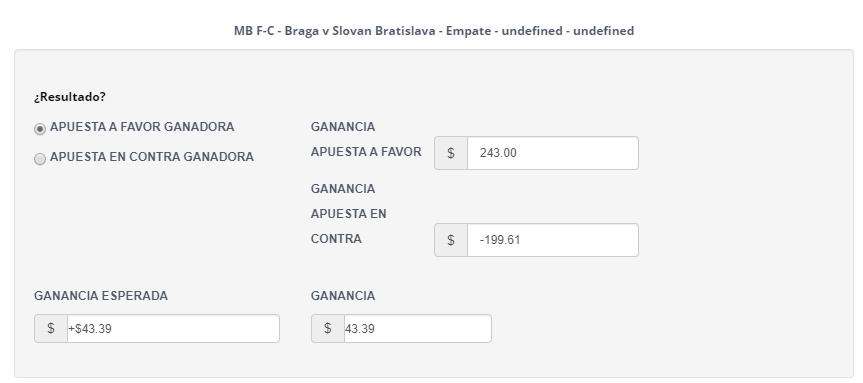This screenshot has width=863, height=383.
Task: Click the APUESTA EN CONTRA field label
Action: click(x=348, y=226)
